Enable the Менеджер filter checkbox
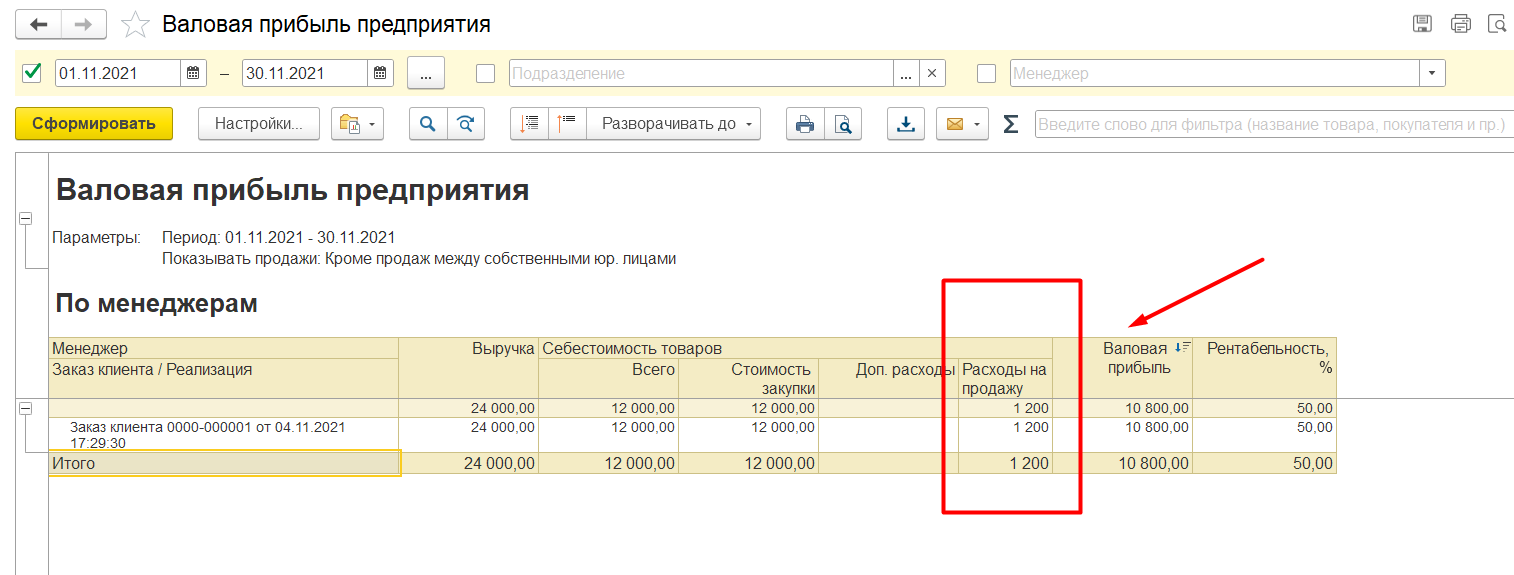This screenshot has height=575, width=1514. pyautogui.click(x=986, y=73)
